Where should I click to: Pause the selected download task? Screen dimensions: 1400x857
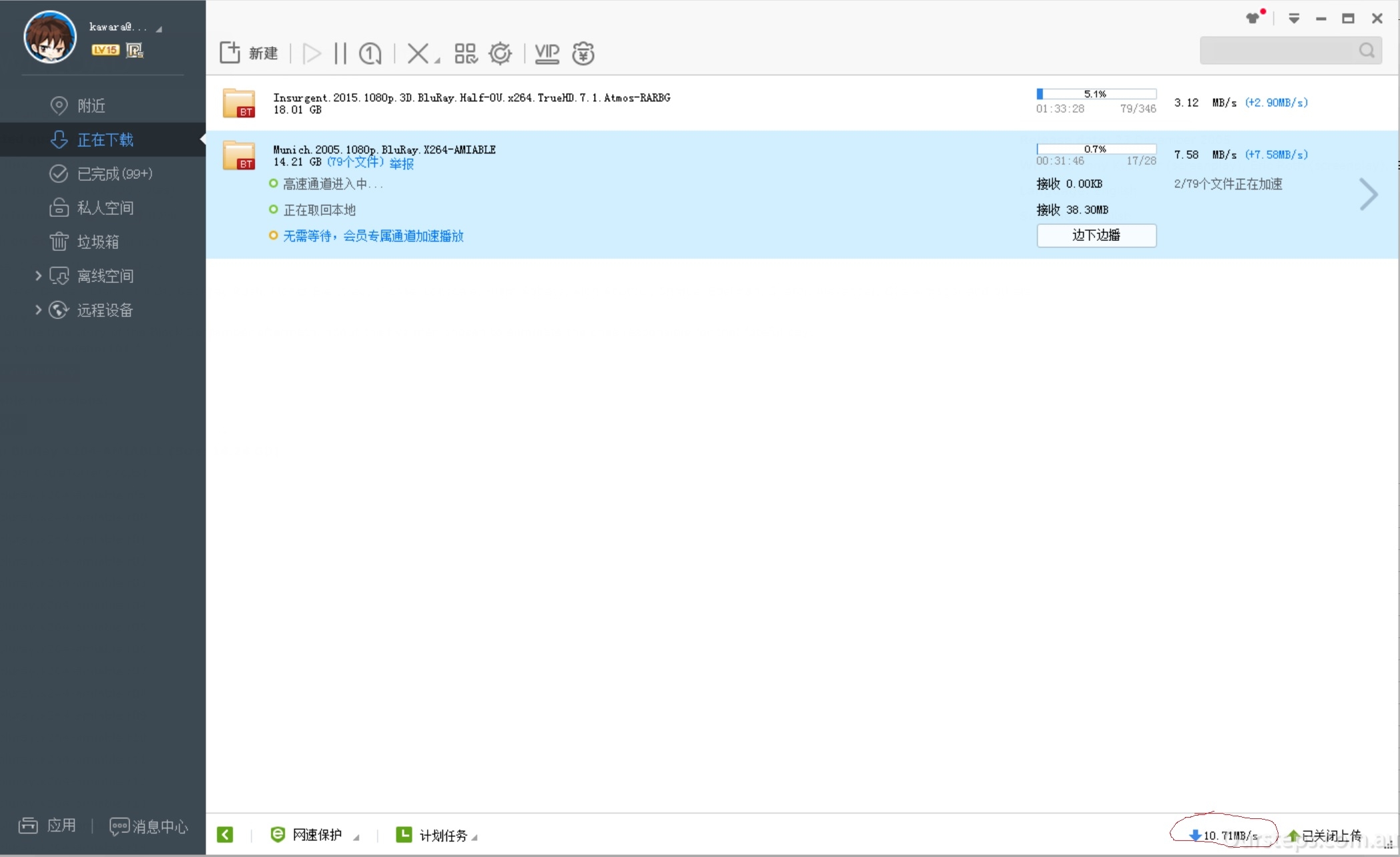(340, 53)
